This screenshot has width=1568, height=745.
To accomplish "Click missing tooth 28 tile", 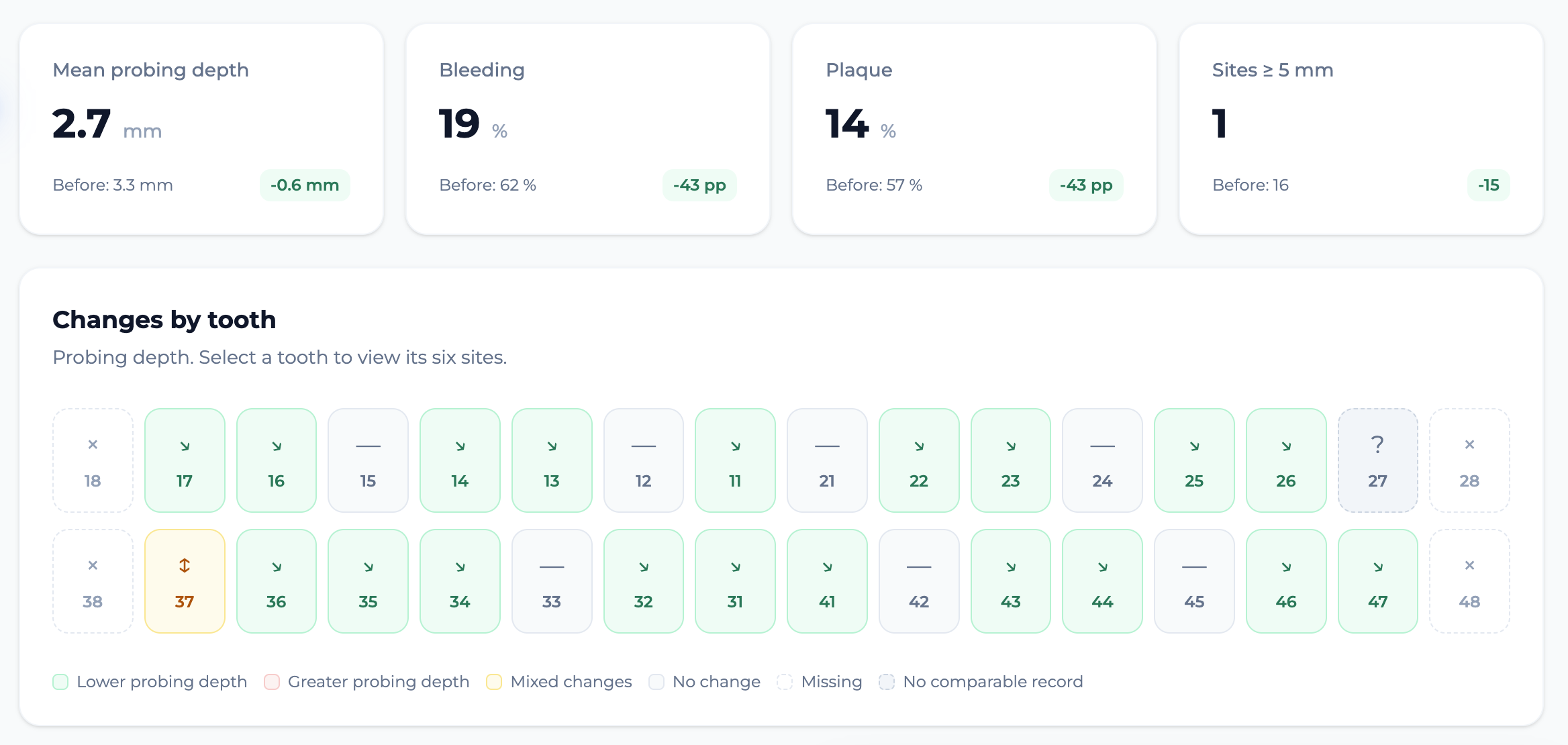I will (x=1469, y=460).
